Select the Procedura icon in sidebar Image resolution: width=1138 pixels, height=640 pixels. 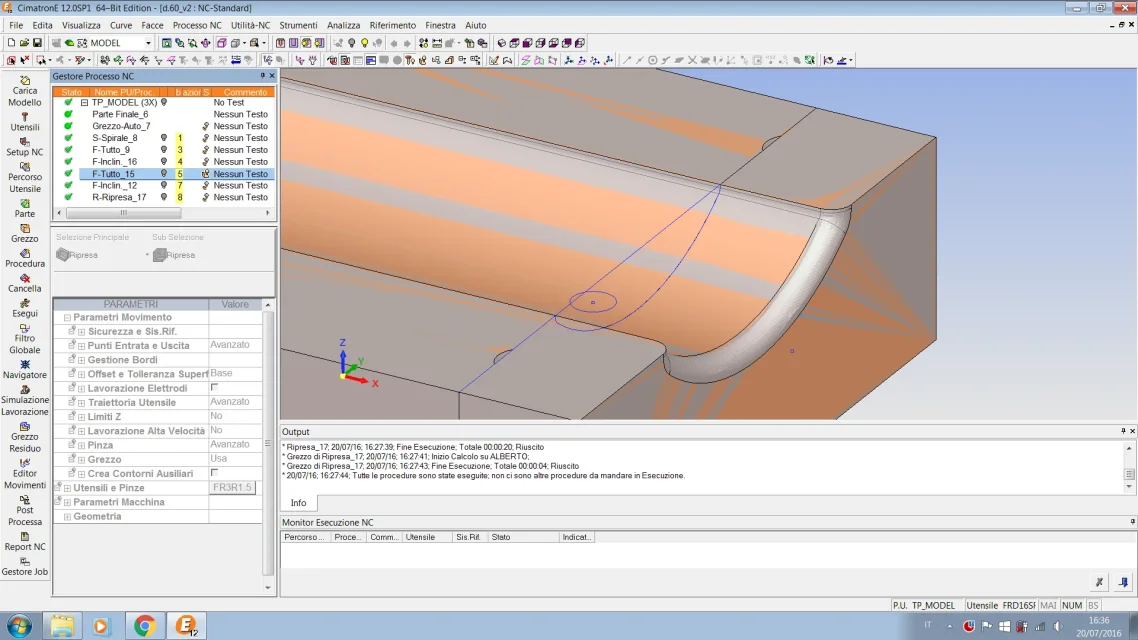tap(25, 254)
